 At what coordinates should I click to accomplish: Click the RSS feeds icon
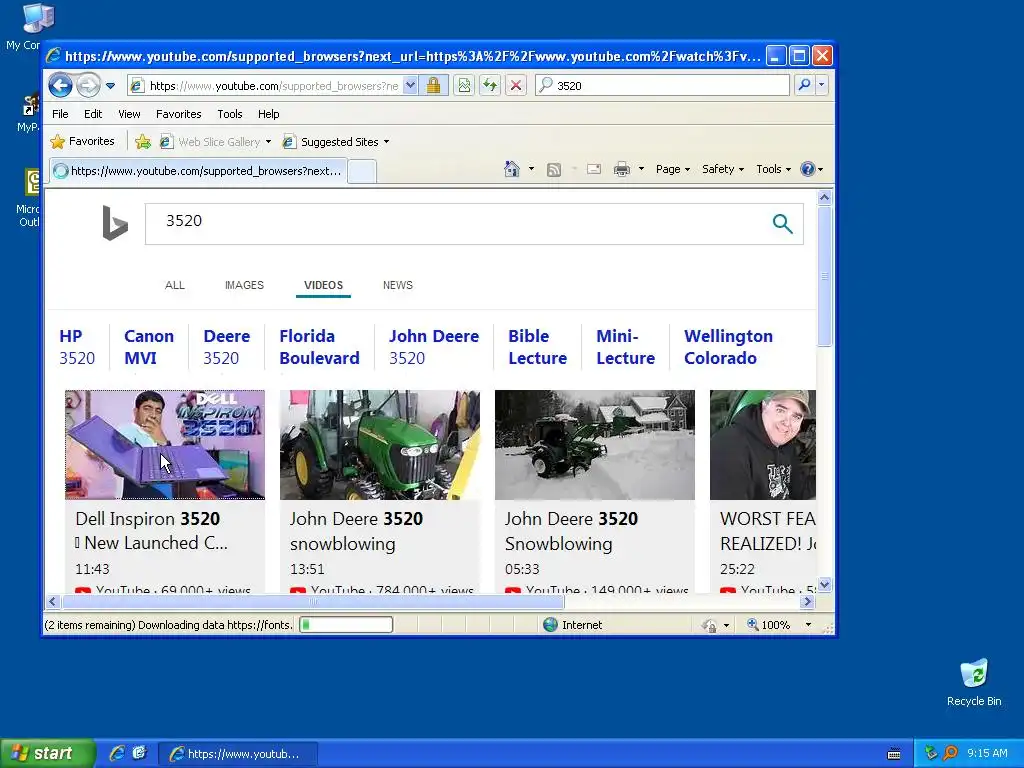pyautogui.click(x=554, y=170)
